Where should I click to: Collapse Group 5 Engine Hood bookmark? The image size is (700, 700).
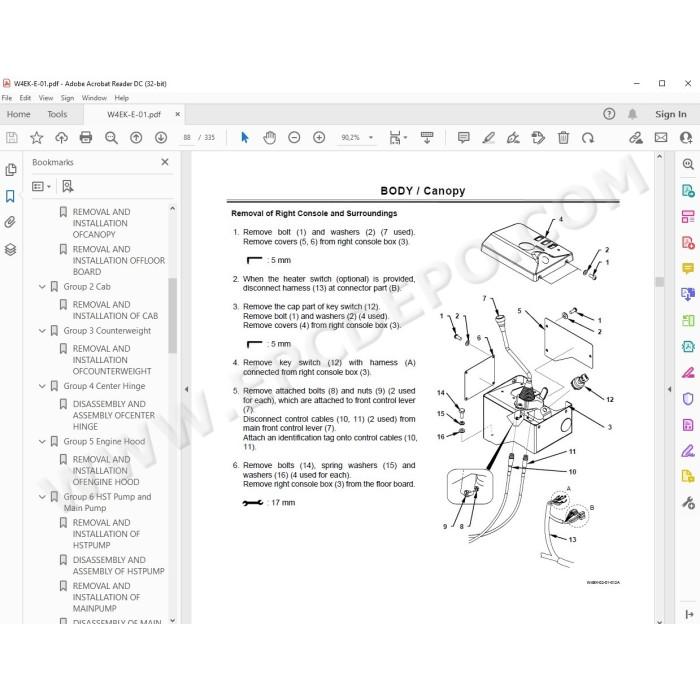pyautogui.click(x=42, y=442)
